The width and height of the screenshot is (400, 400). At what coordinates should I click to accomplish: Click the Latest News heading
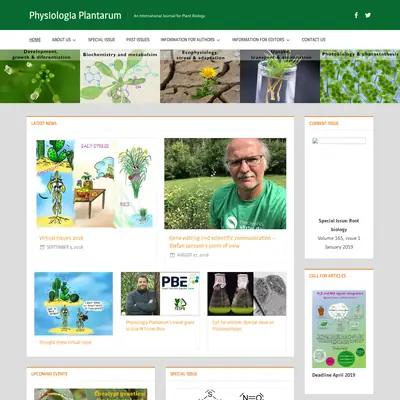(x=44, y=123)
